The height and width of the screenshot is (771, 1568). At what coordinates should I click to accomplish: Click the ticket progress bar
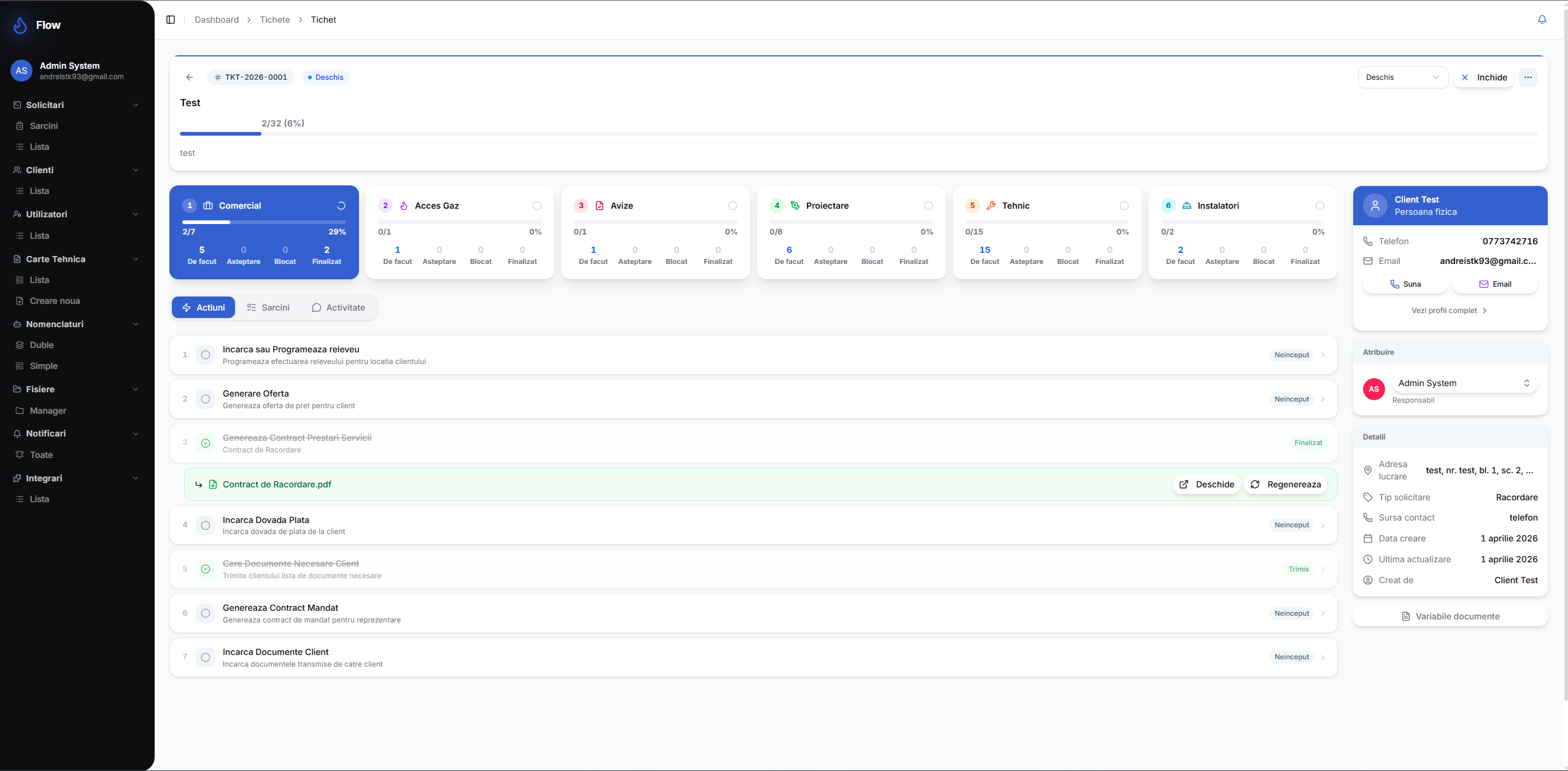(x=858, y=133)
